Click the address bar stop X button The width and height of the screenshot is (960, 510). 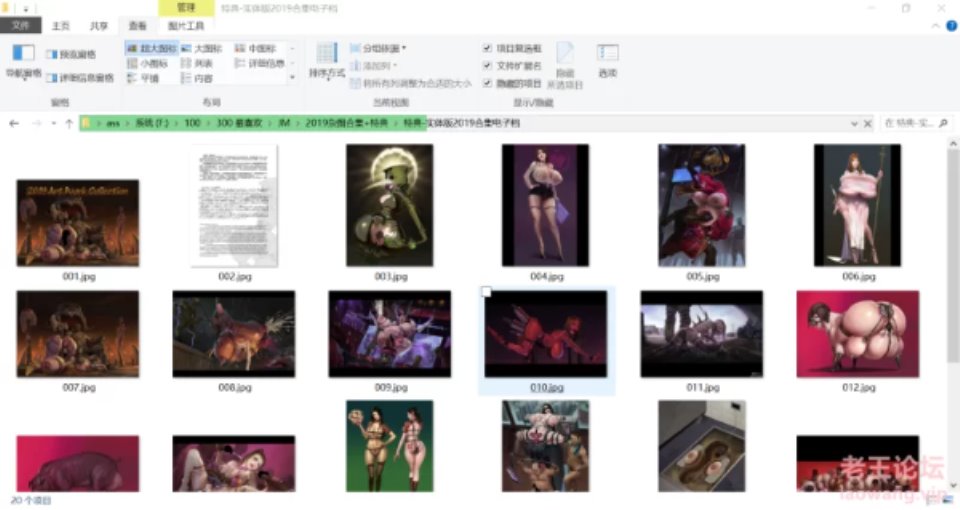(868, 124)
